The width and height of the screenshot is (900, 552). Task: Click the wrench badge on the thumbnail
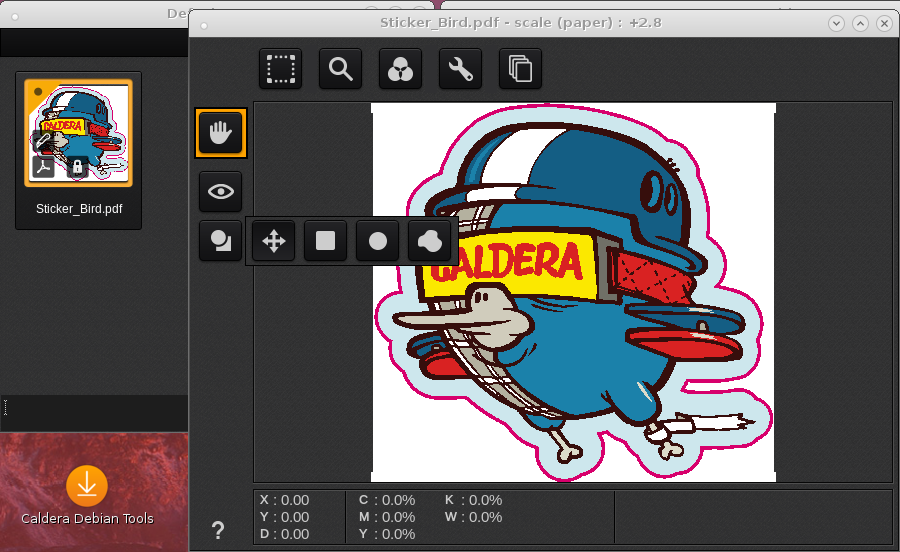pos(44,139)
